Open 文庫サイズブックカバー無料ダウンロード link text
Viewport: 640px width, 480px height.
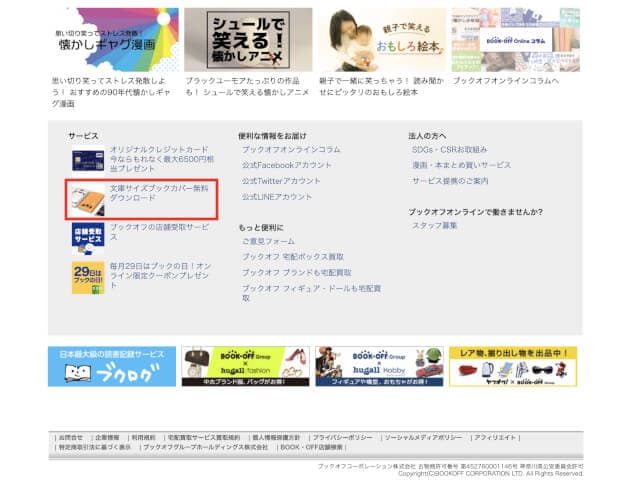click(159, 193)
